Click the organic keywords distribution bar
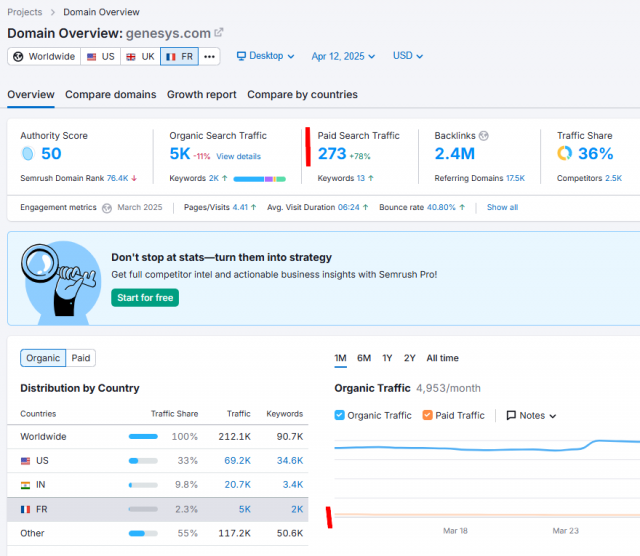 click(260, 179)
